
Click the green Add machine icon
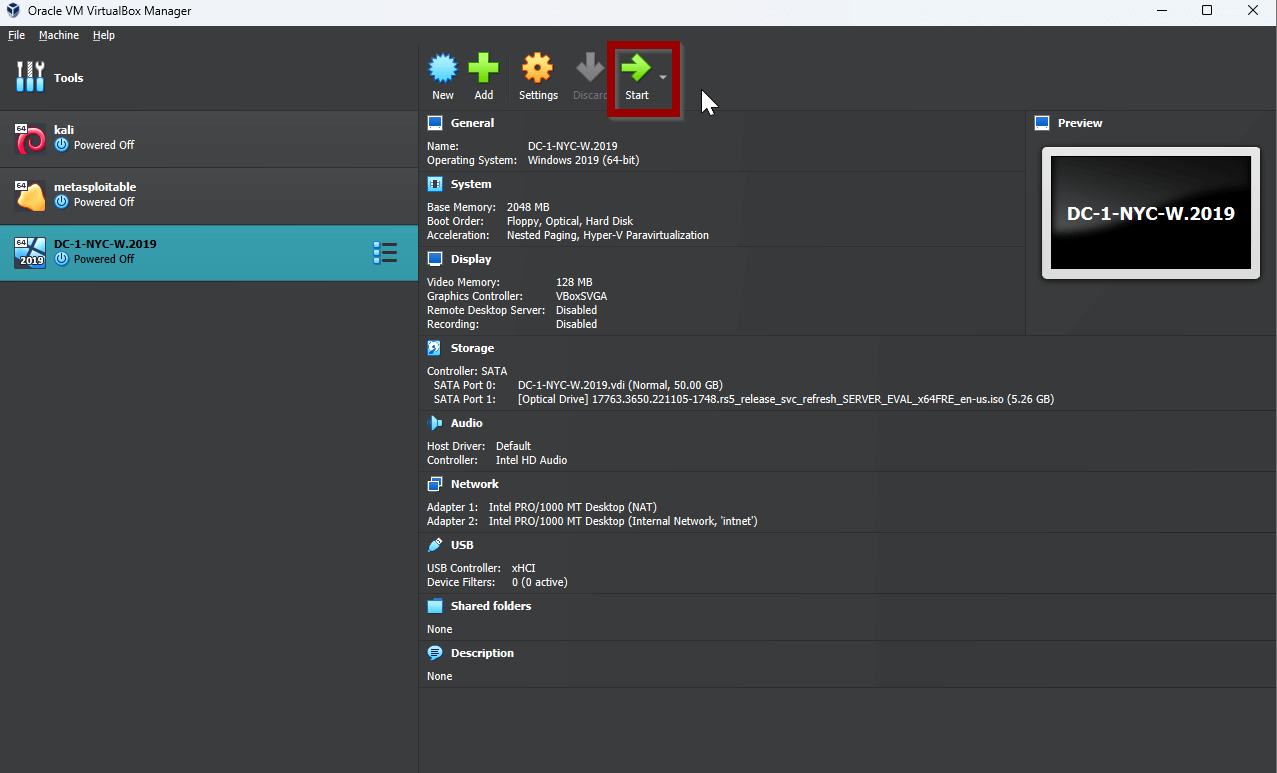[484, 68]
